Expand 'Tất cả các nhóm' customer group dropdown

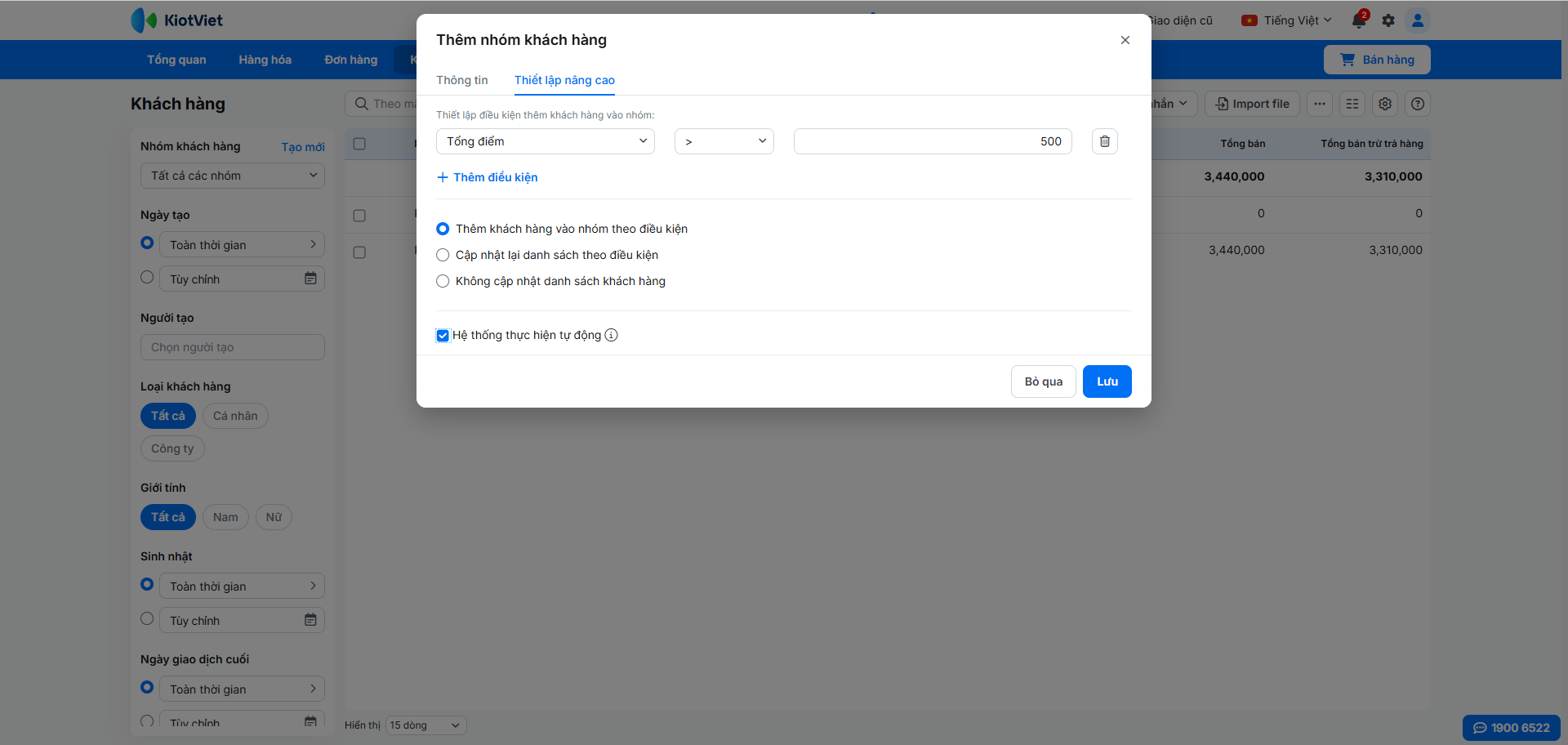(233, 176)
